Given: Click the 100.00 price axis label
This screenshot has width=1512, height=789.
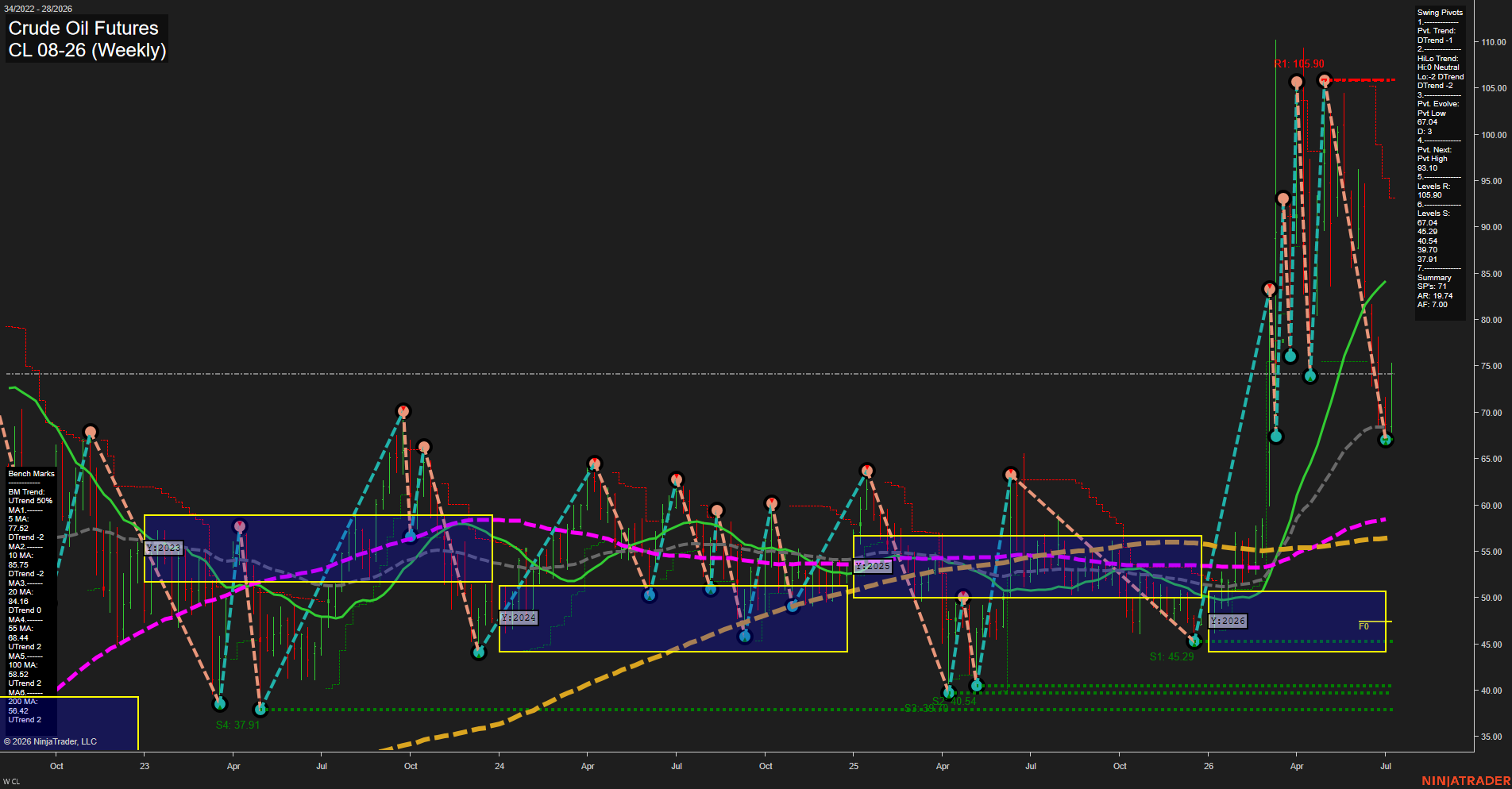Looking at the screenshot, I should [x=1493, y=135].
